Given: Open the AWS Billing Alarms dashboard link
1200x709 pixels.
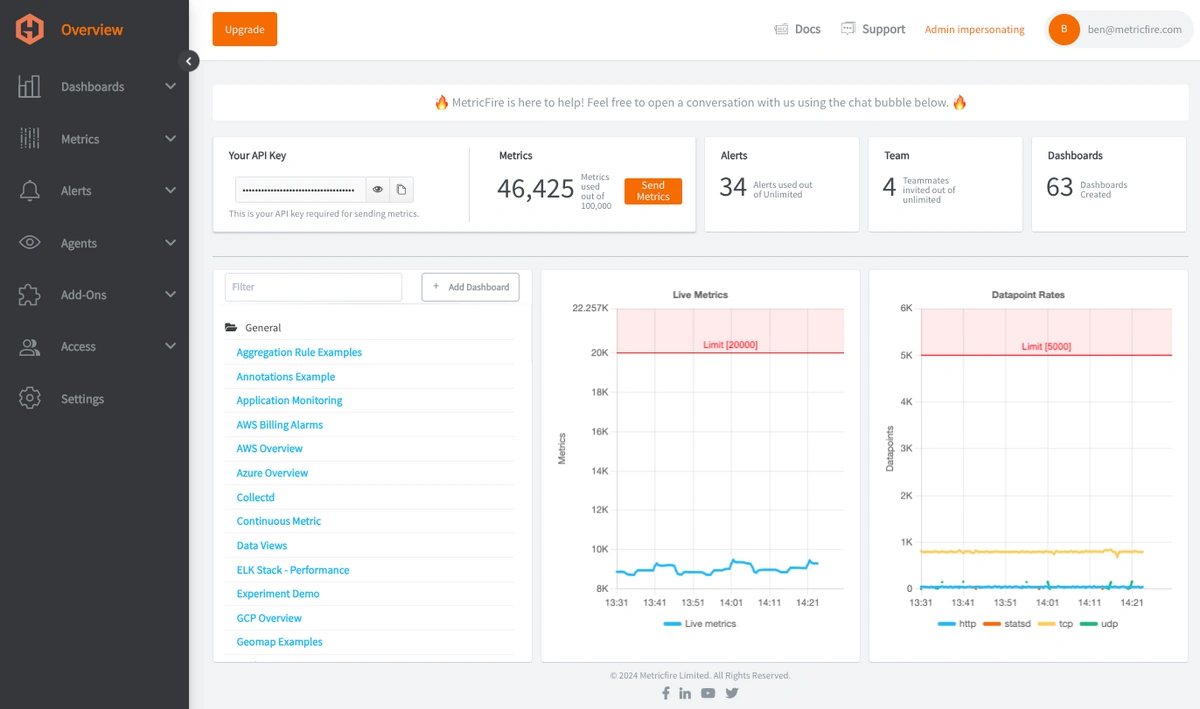Looking at the screenshot, I should point(280,425).
